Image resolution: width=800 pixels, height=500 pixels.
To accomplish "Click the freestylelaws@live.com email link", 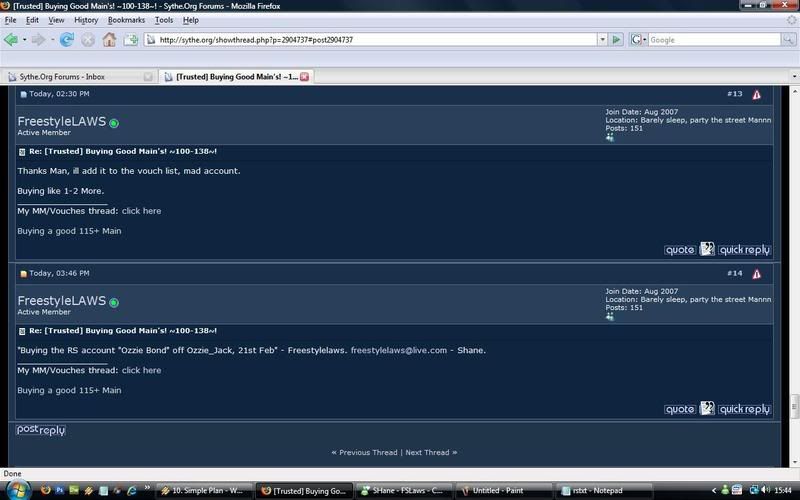I will click(398, 350).
